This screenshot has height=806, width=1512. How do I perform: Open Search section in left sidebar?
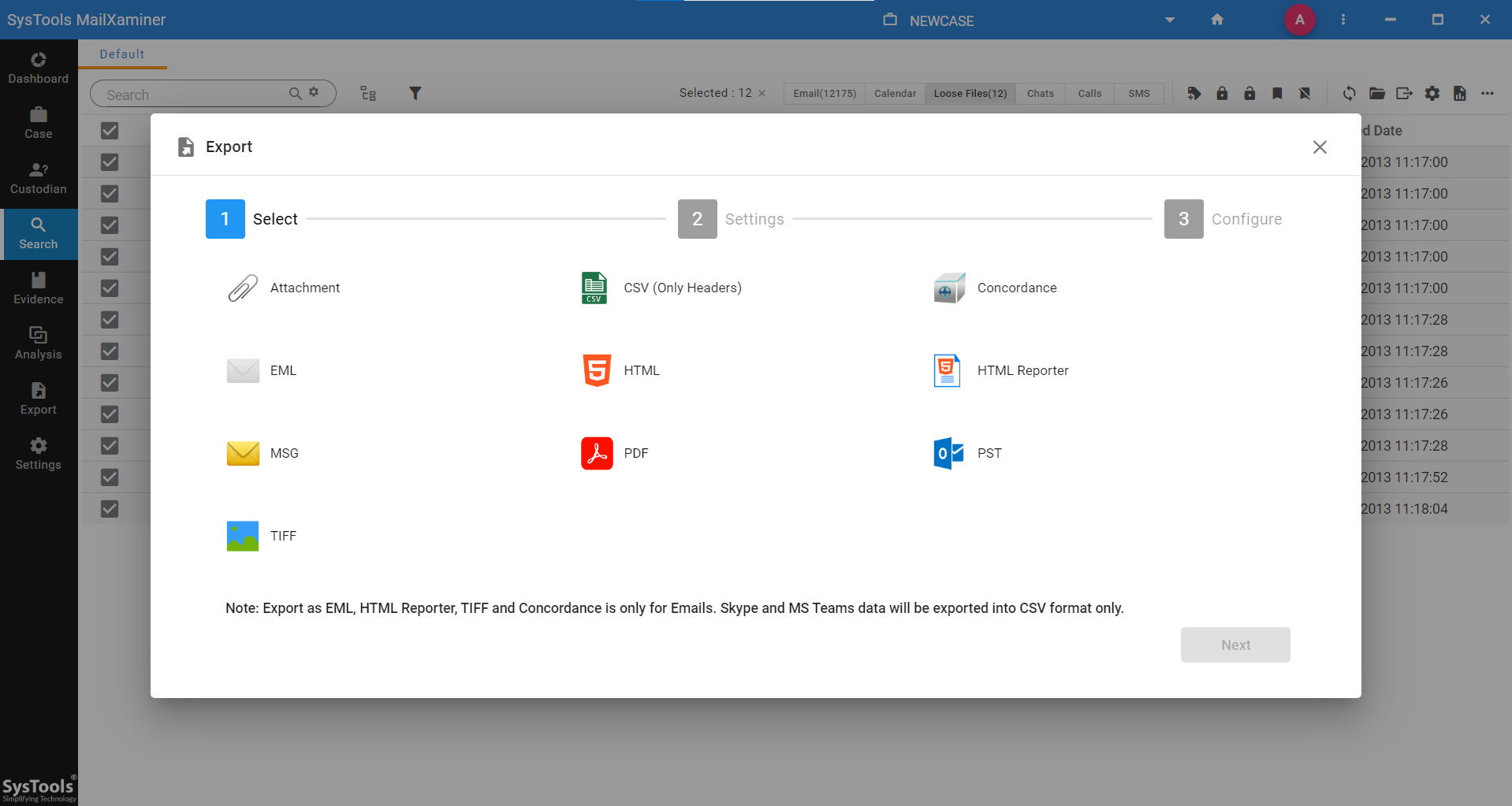[39, 234]
